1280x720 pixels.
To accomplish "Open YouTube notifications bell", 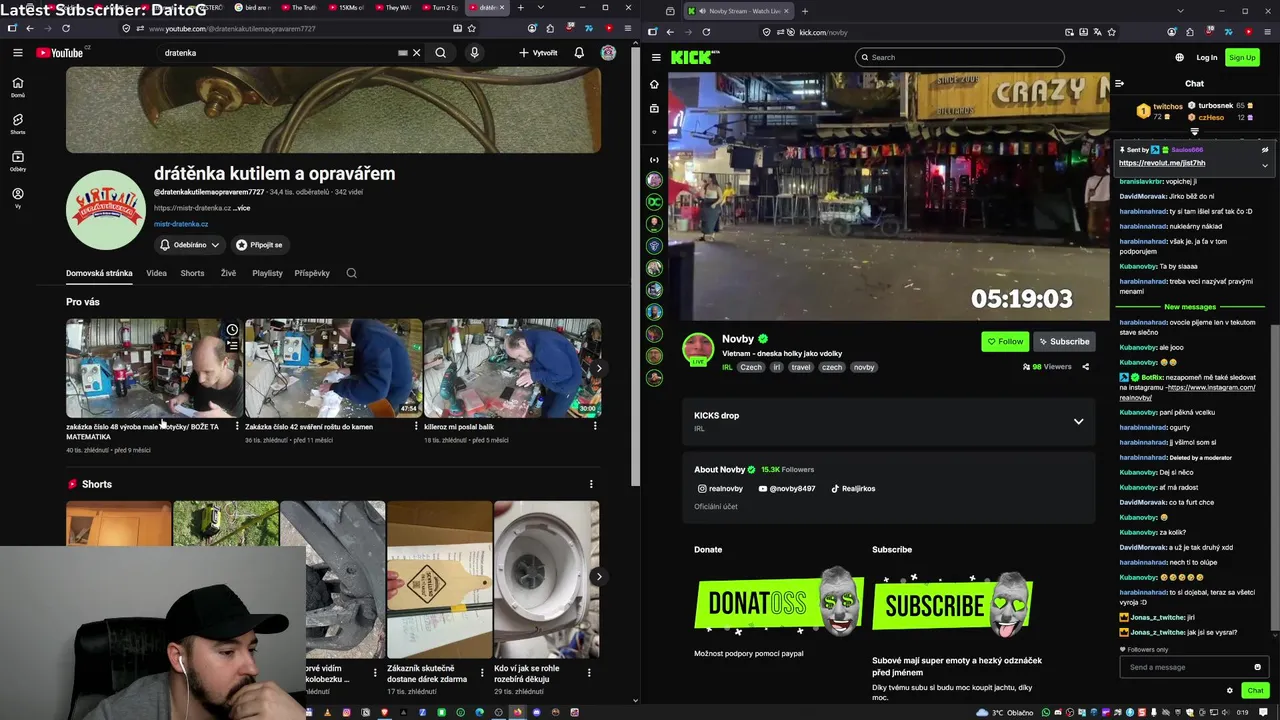I will pyautogui.click(x=579, y=53).
